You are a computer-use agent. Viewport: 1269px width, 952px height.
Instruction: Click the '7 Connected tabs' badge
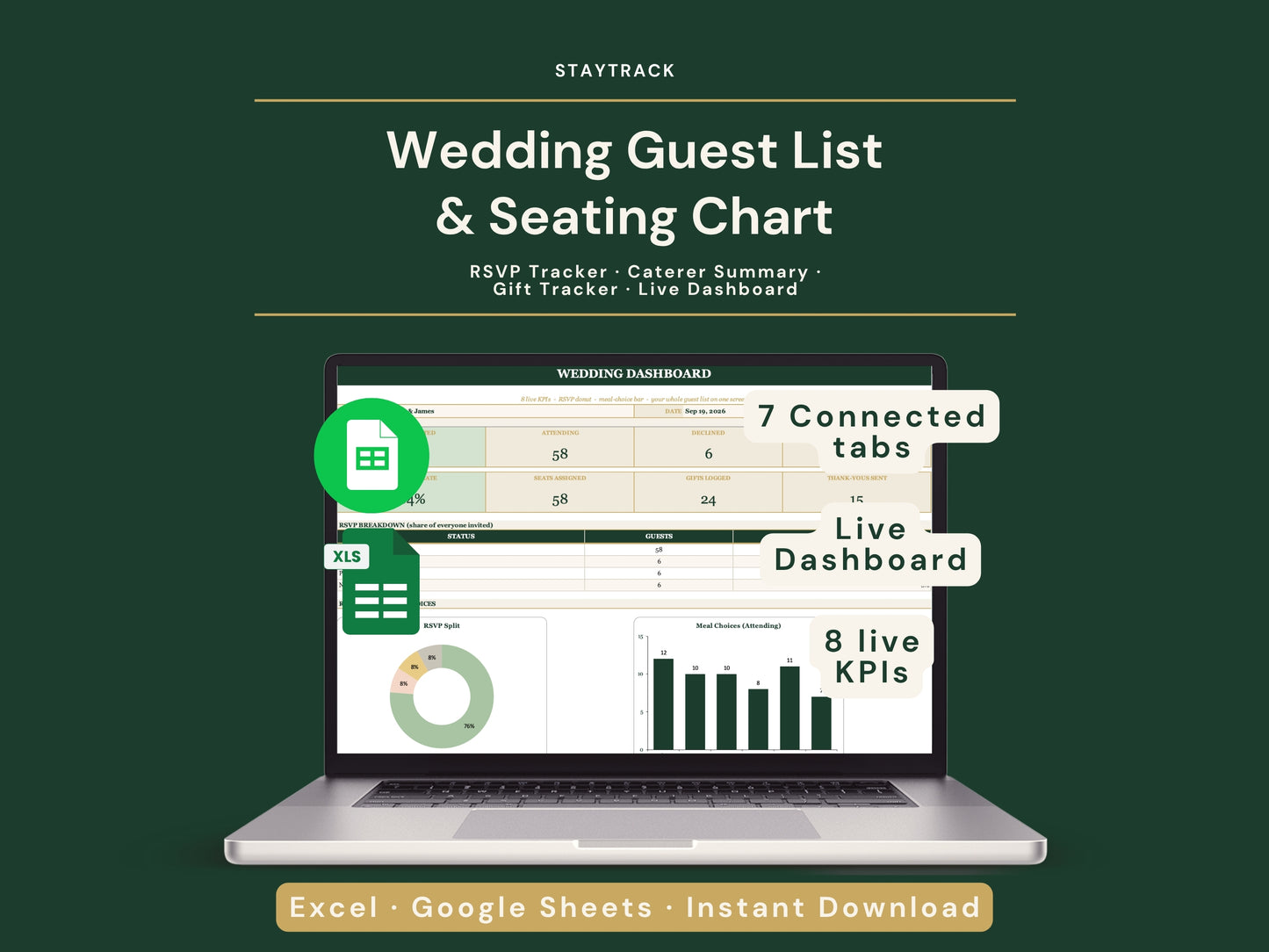click(872, 431)
